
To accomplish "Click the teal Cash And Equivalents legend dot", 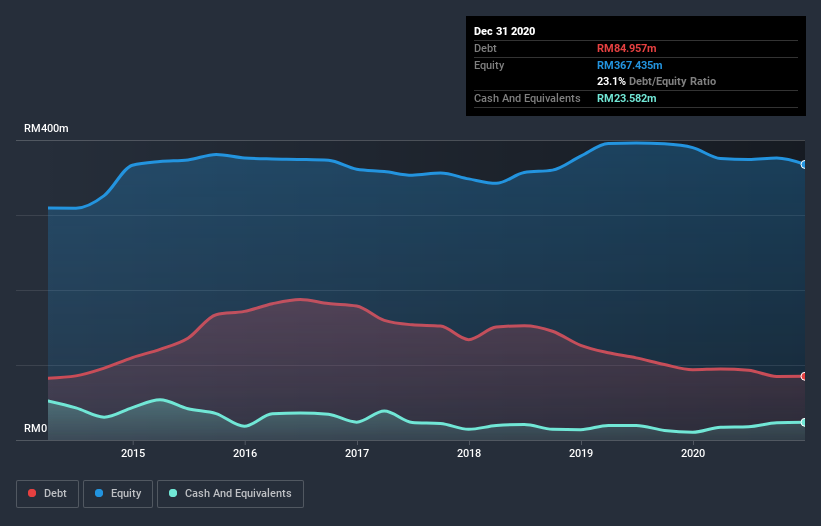I will pyautogui.click(x=173, y=493).
